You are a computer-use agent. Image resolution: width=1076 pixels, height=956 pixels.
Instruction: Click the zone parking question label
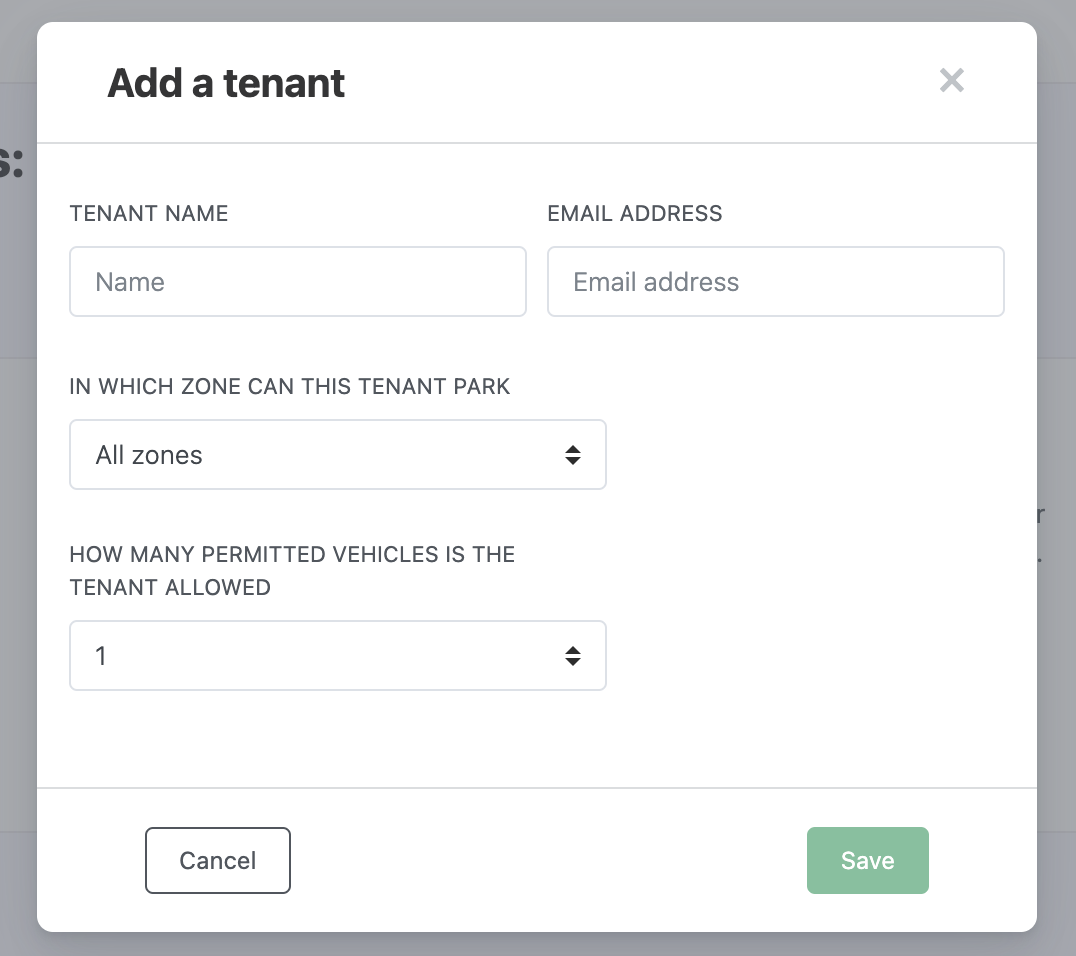[x=290, y=387]
